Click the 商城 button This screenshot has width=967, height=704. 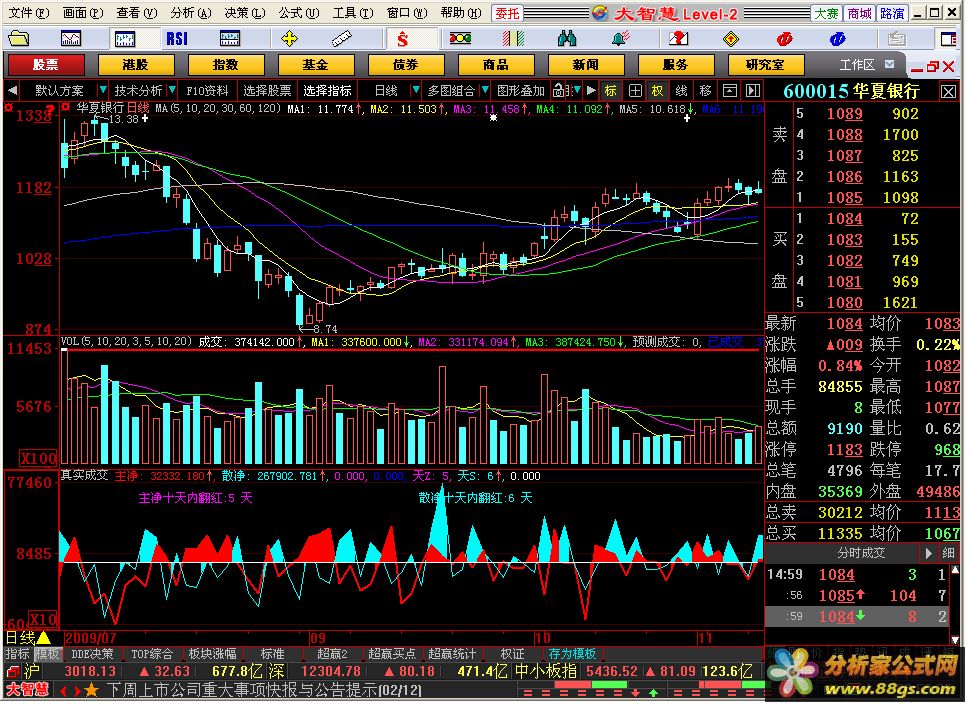(859, 13)
